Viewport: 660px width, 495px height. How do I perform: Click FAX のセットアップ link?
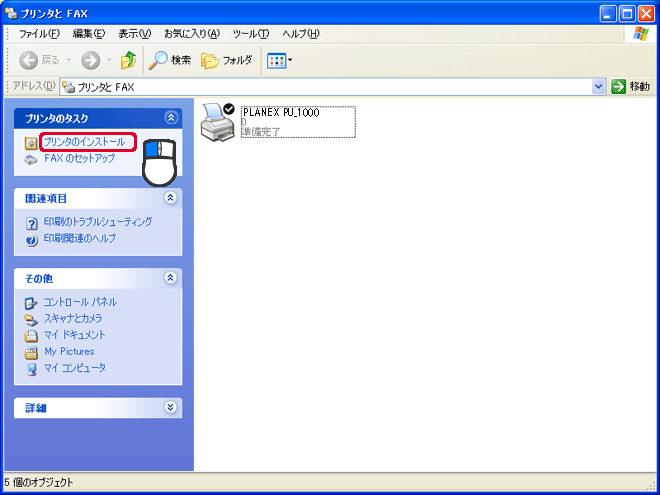coord(80,159)
